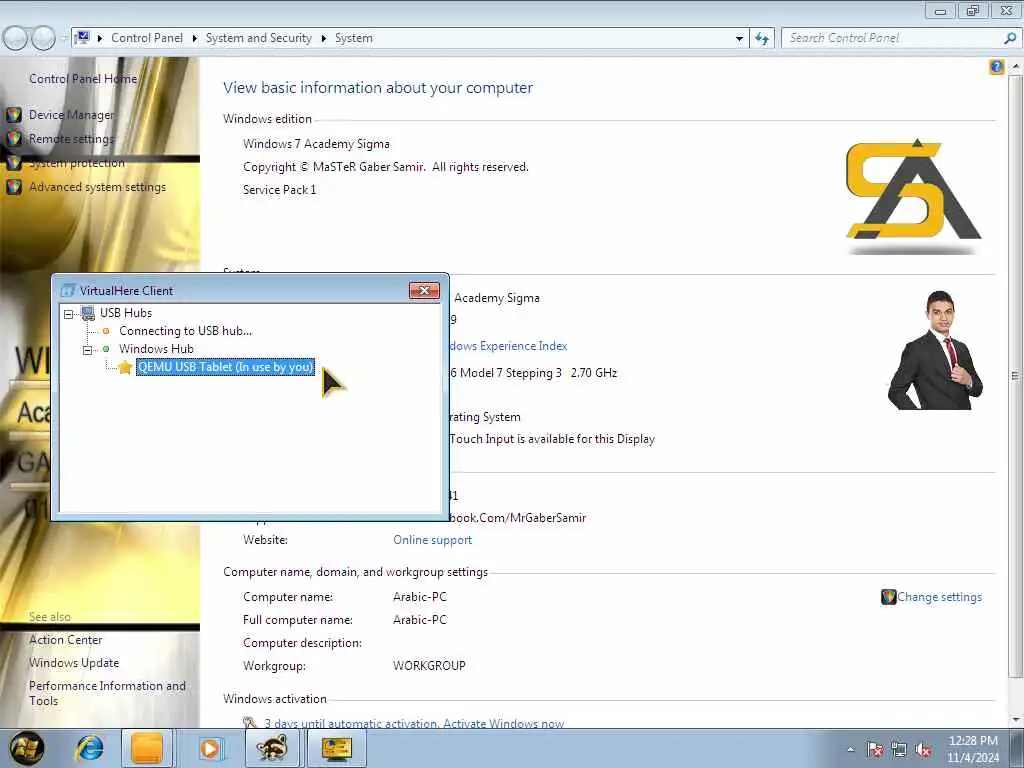Screen dimensions: 1024x768
Task: Select 'Windows 7 Academy Sigma' text
Action: tap(316, 144)
